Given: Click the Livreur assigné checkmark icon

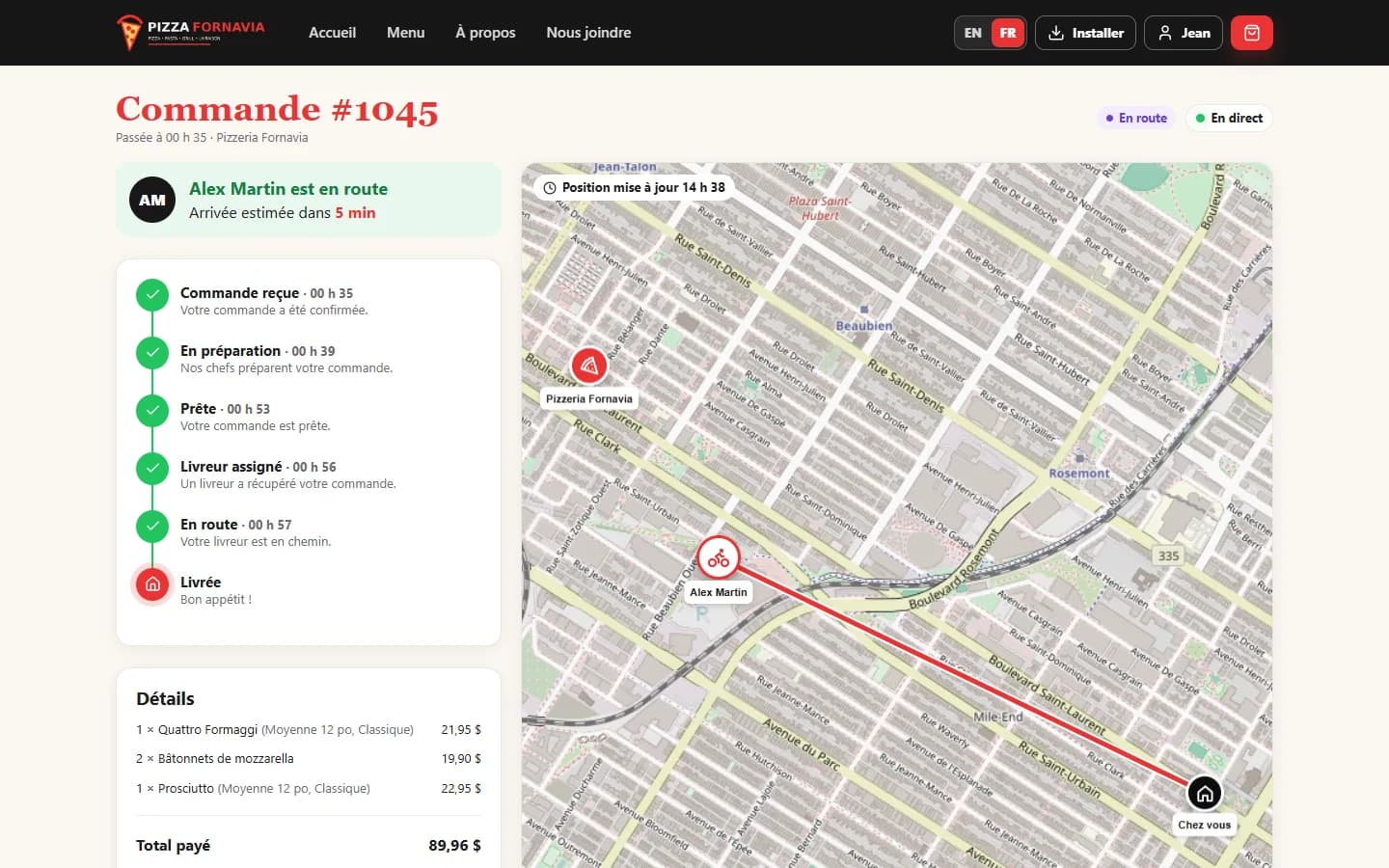Looking at the screenshot, I should click(x=152, y=469).
